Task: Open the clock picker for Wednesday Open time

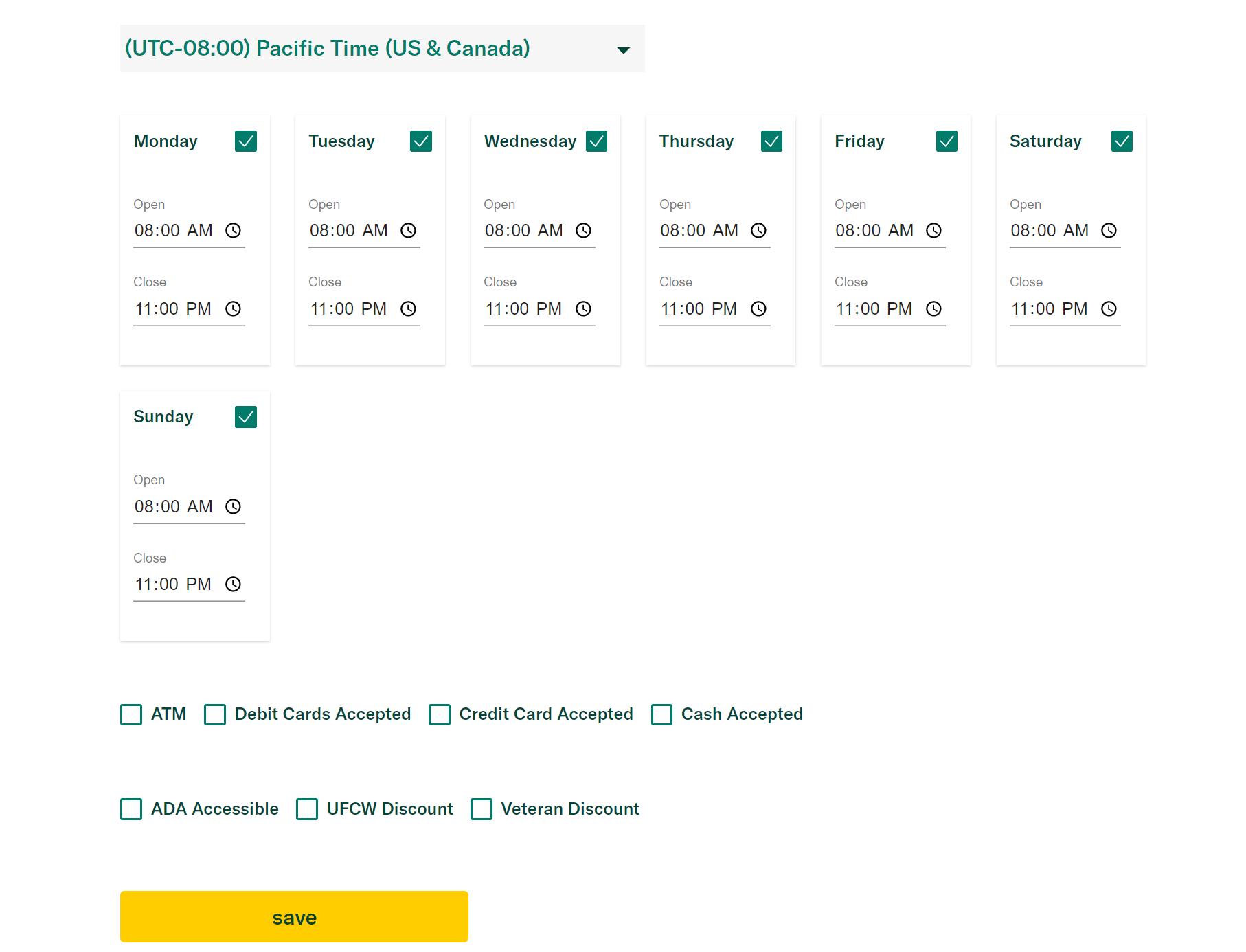Action: pyautogui.click(x=584, y=230)
